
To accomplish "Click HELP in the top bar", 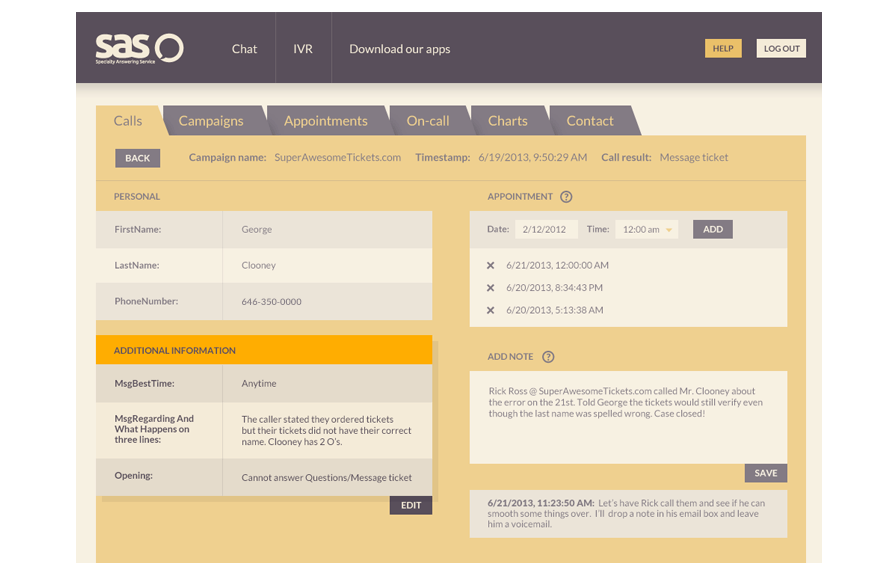I will point(722,47).
